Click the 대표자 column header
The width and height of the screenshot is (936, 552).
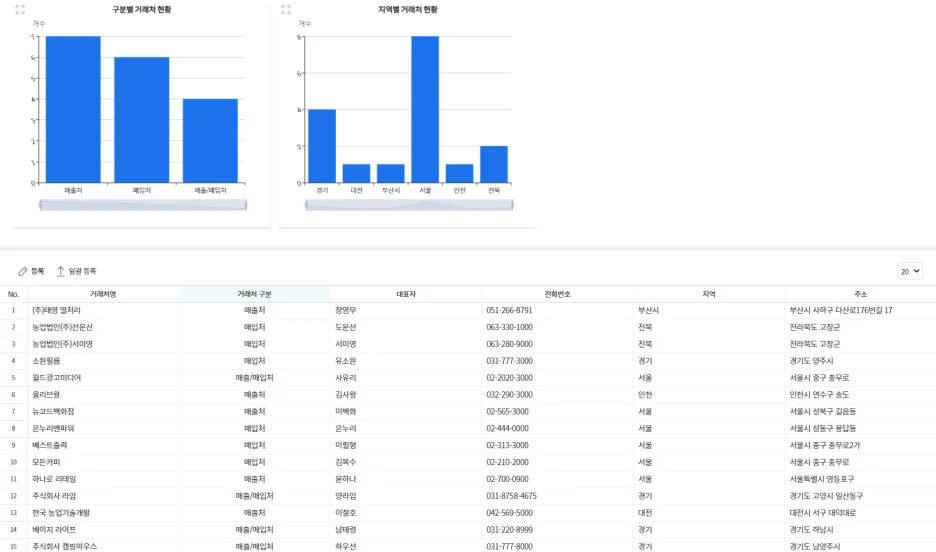pos(406,294)
